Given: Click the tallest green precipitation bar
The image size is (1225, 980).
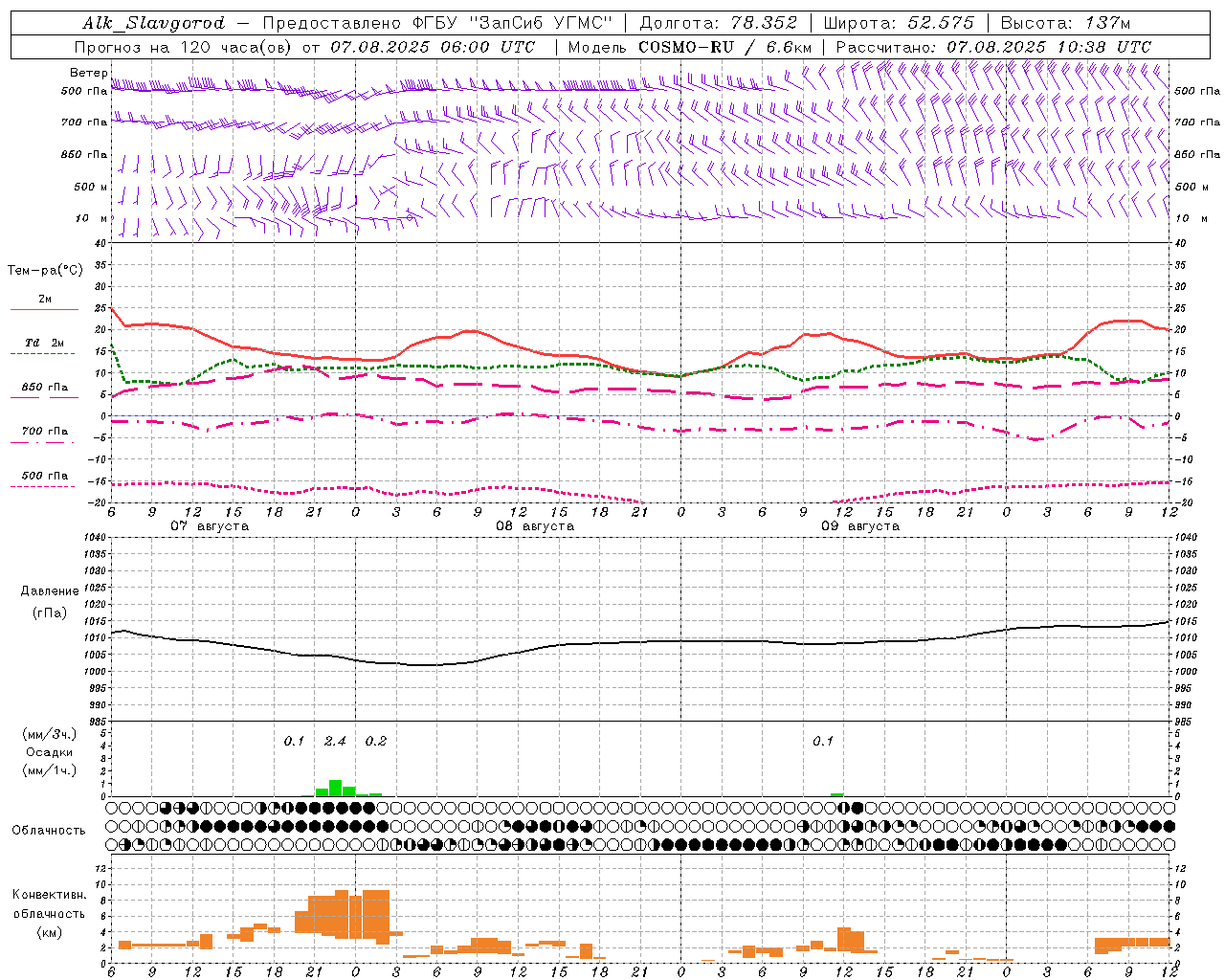Looking at the screenshot, I should (x=335, y=788).
